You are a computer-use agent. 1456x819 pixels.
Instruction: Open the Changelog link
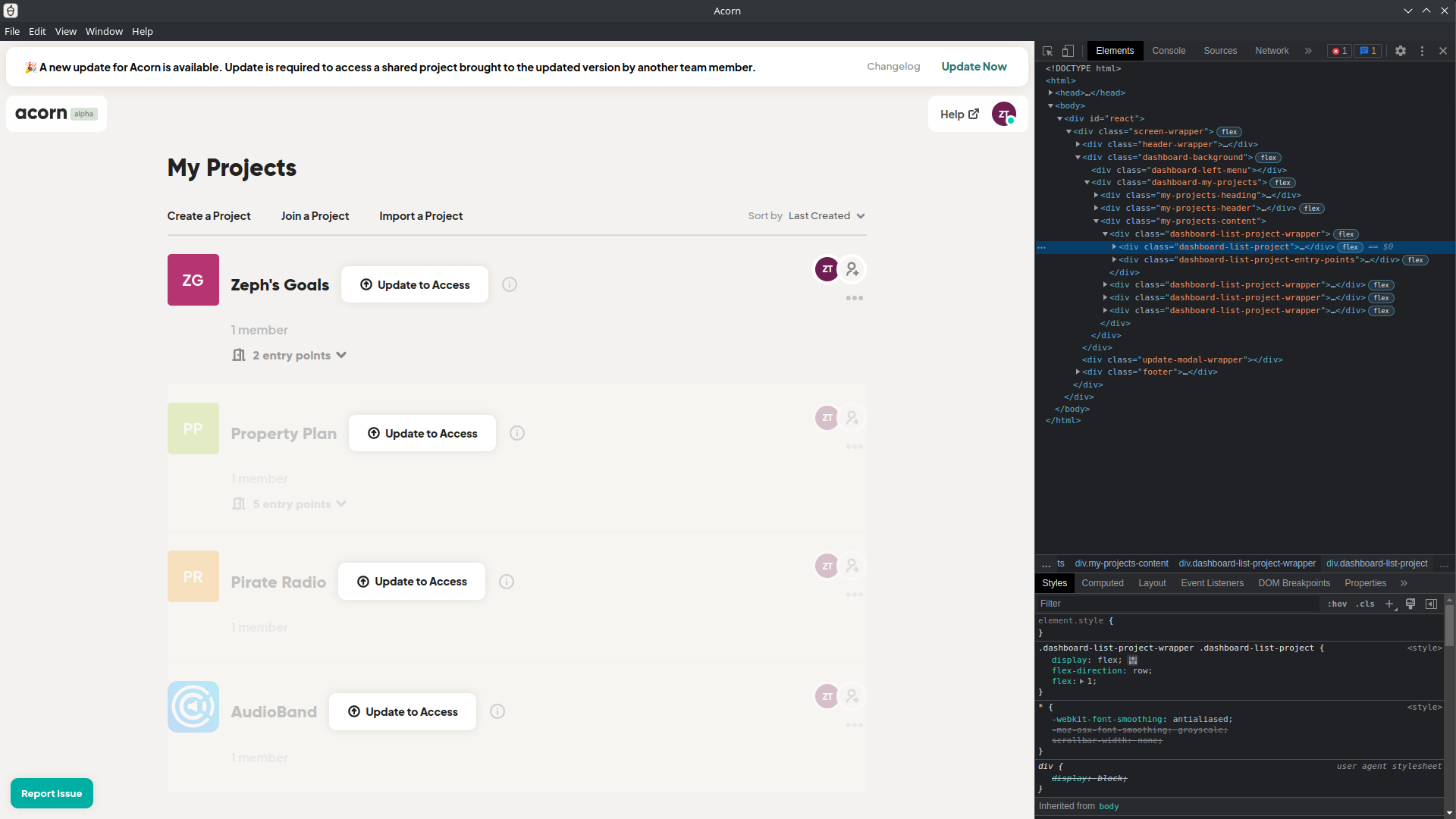point(893,67)
